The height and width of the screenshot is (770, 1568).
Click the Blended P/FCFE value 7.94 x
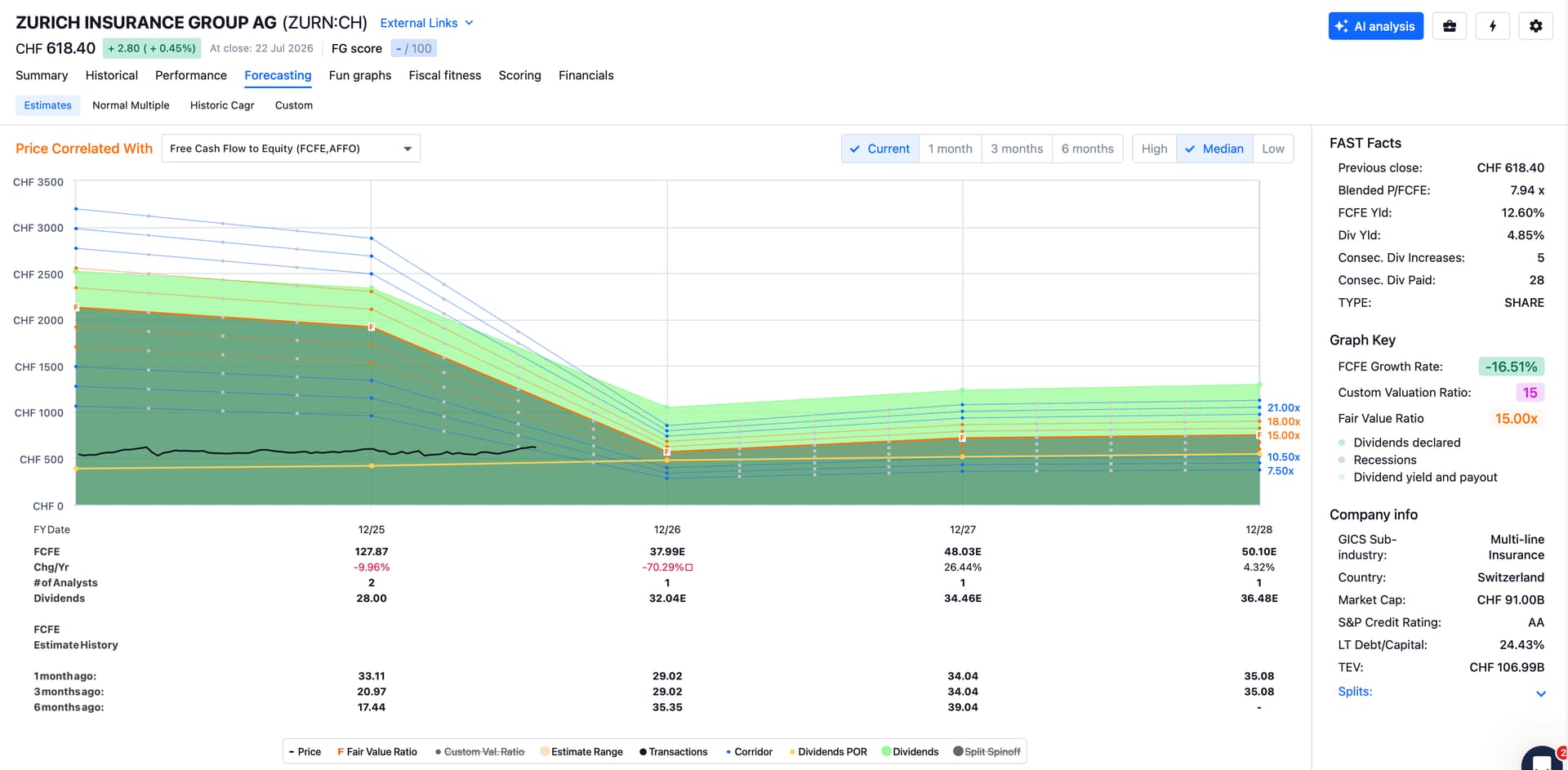(1527, 190)
